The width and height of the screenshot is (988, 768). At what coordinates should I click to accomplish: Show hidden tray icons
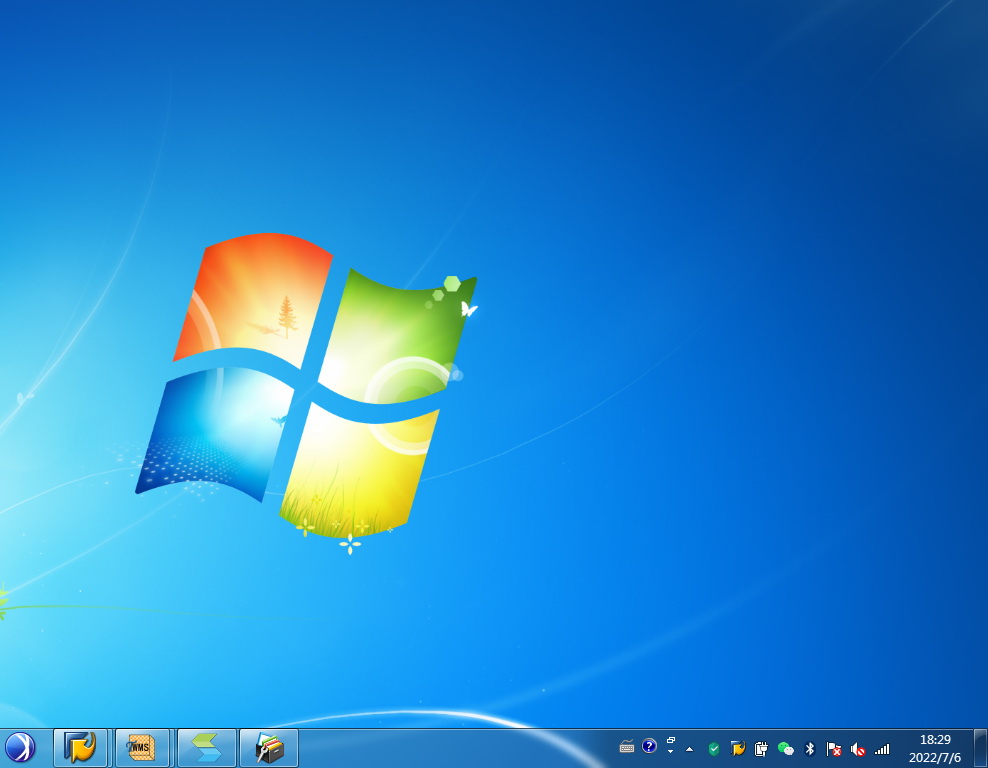coord(689,749)
